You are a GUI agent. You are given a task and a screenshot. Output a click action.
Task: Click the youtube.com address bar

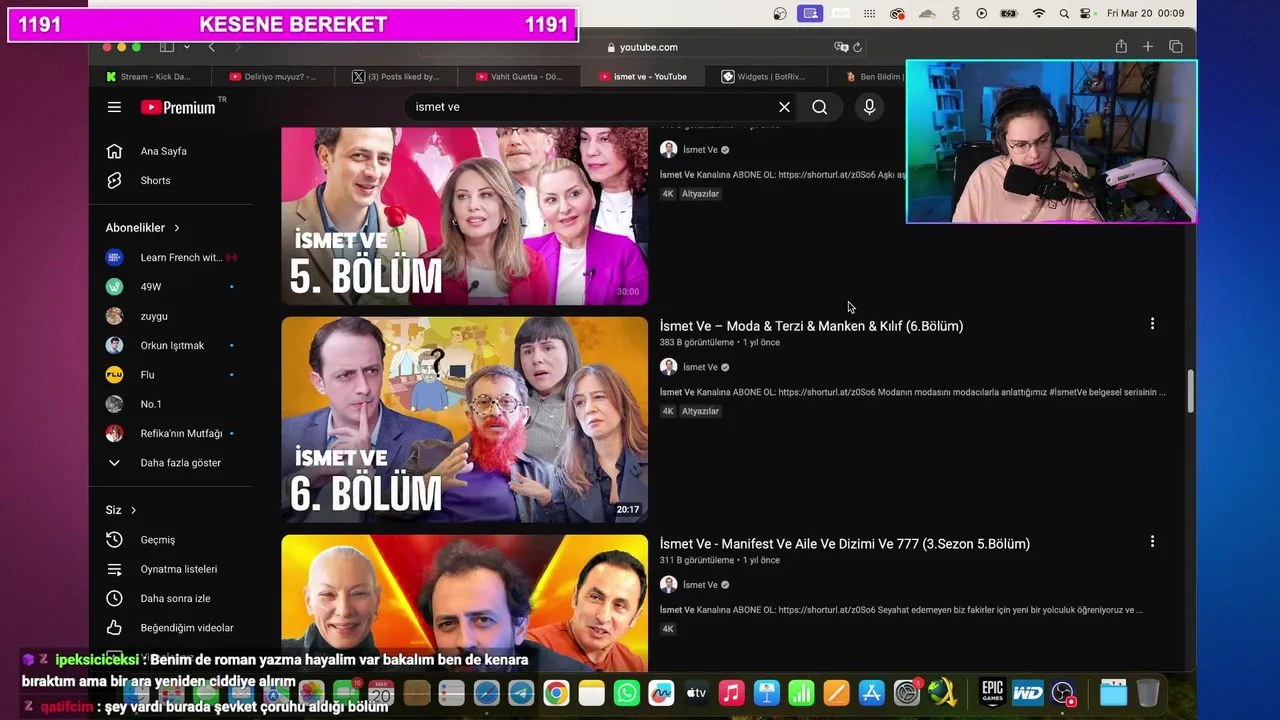[x=642, y=47]
